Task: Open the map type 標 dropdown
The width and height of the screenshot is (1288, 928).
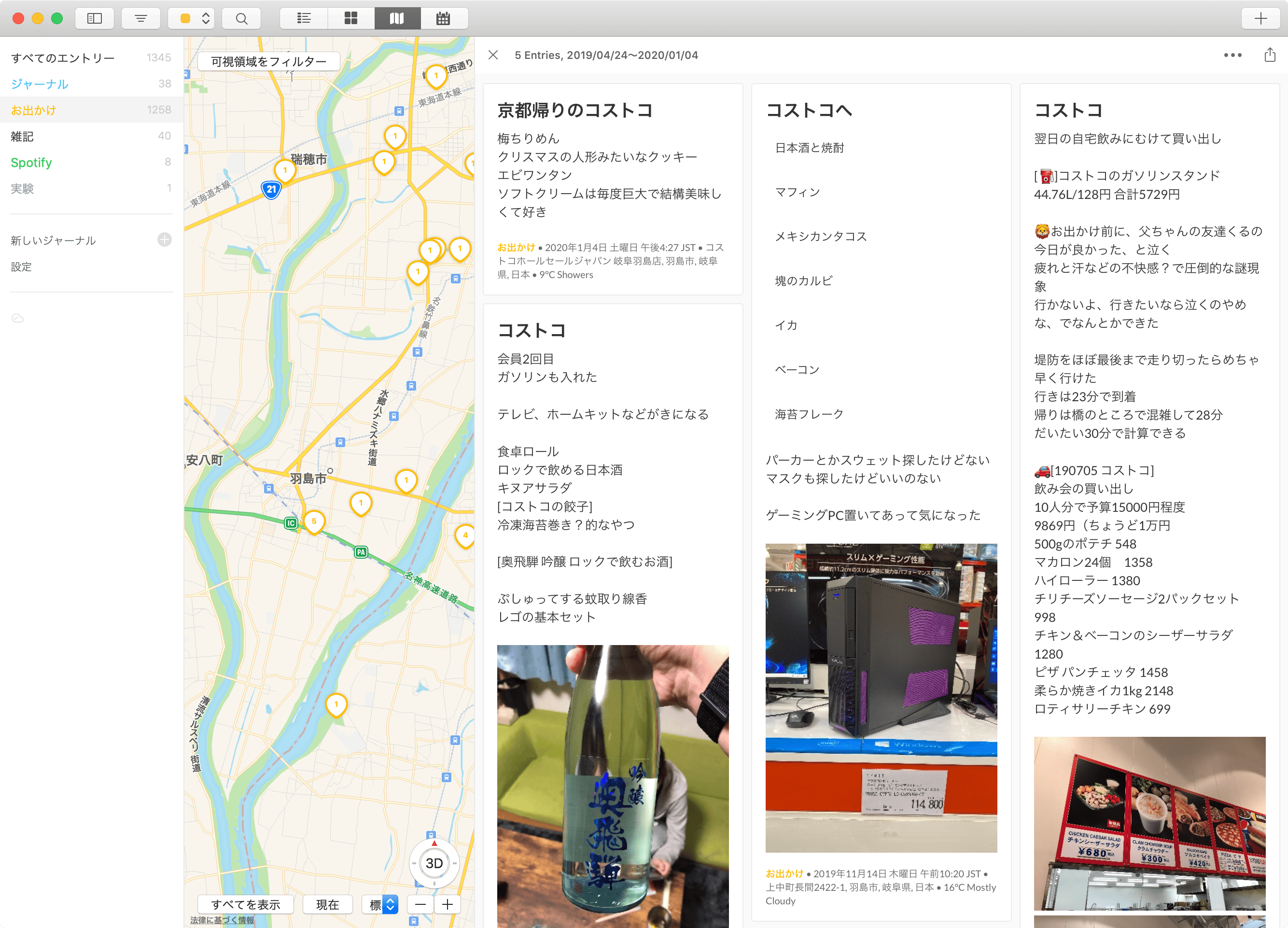Action: [x=381, y=904]
